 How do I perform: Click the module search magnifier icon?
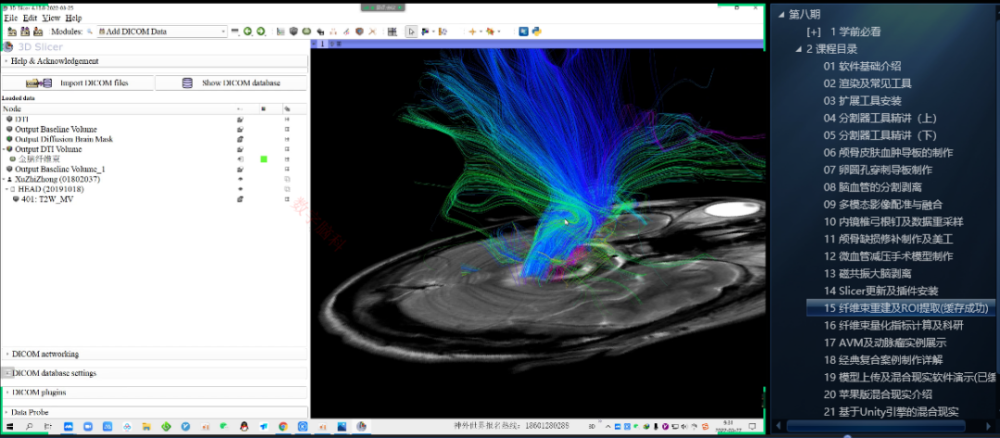point(90,32)
